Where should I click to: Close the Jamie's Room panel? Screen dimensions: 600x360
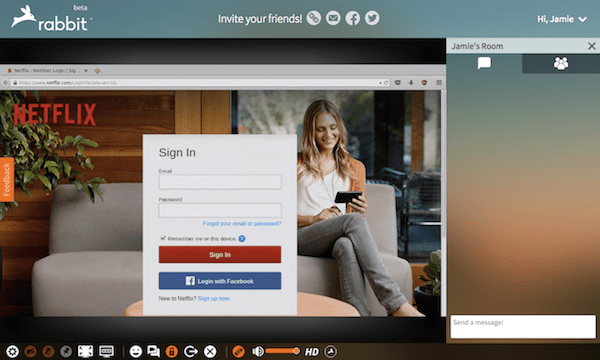coord(592,46)
